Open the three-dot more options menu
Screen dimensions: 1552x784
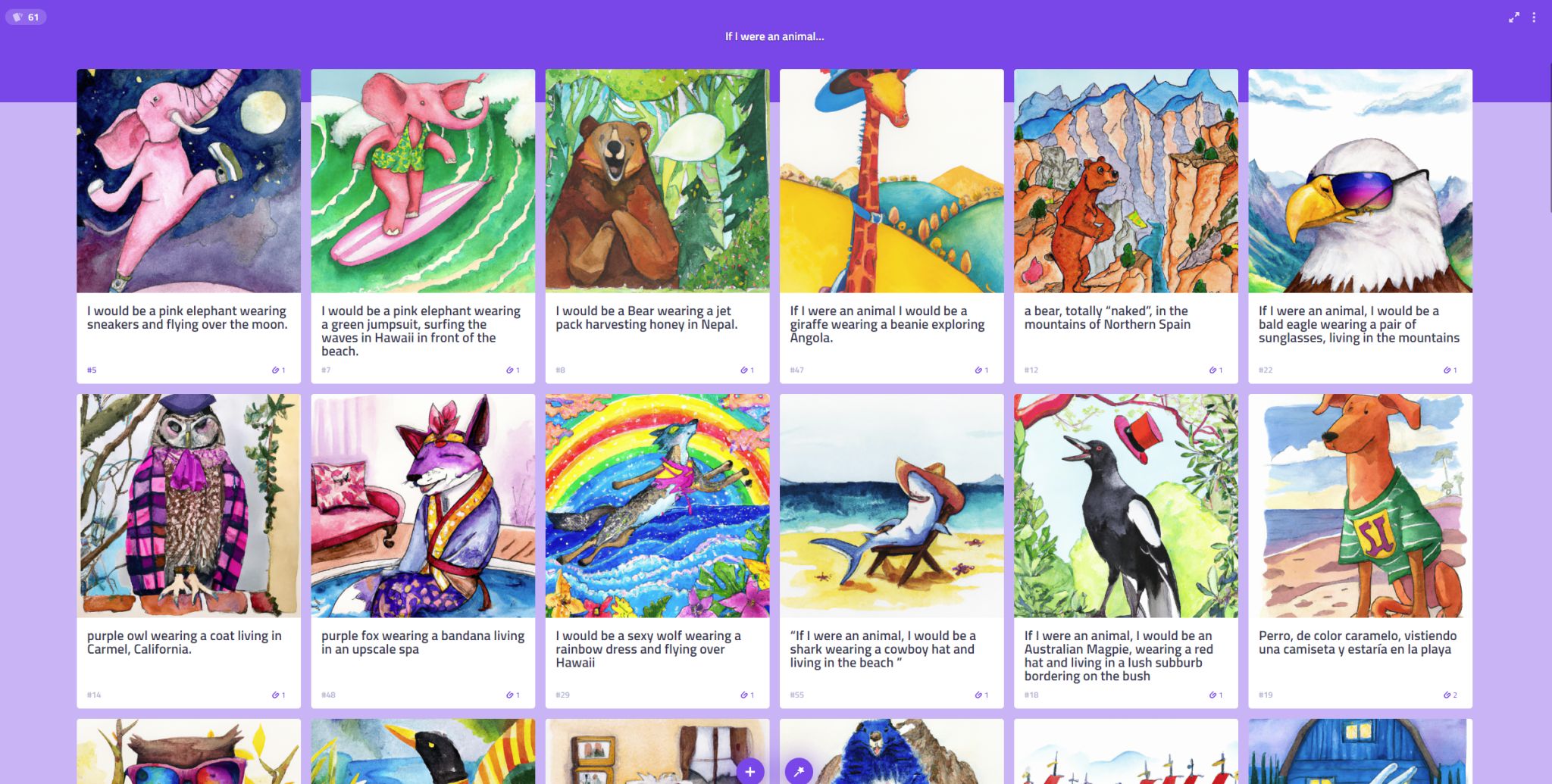1534,17
